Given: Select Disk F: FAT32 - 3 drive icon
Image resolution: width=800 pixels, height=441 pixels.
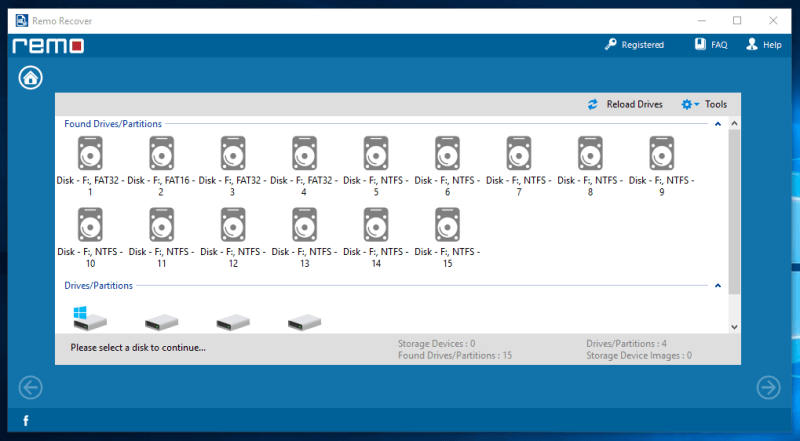Looking at the screenshot, I should click(233, 153).
